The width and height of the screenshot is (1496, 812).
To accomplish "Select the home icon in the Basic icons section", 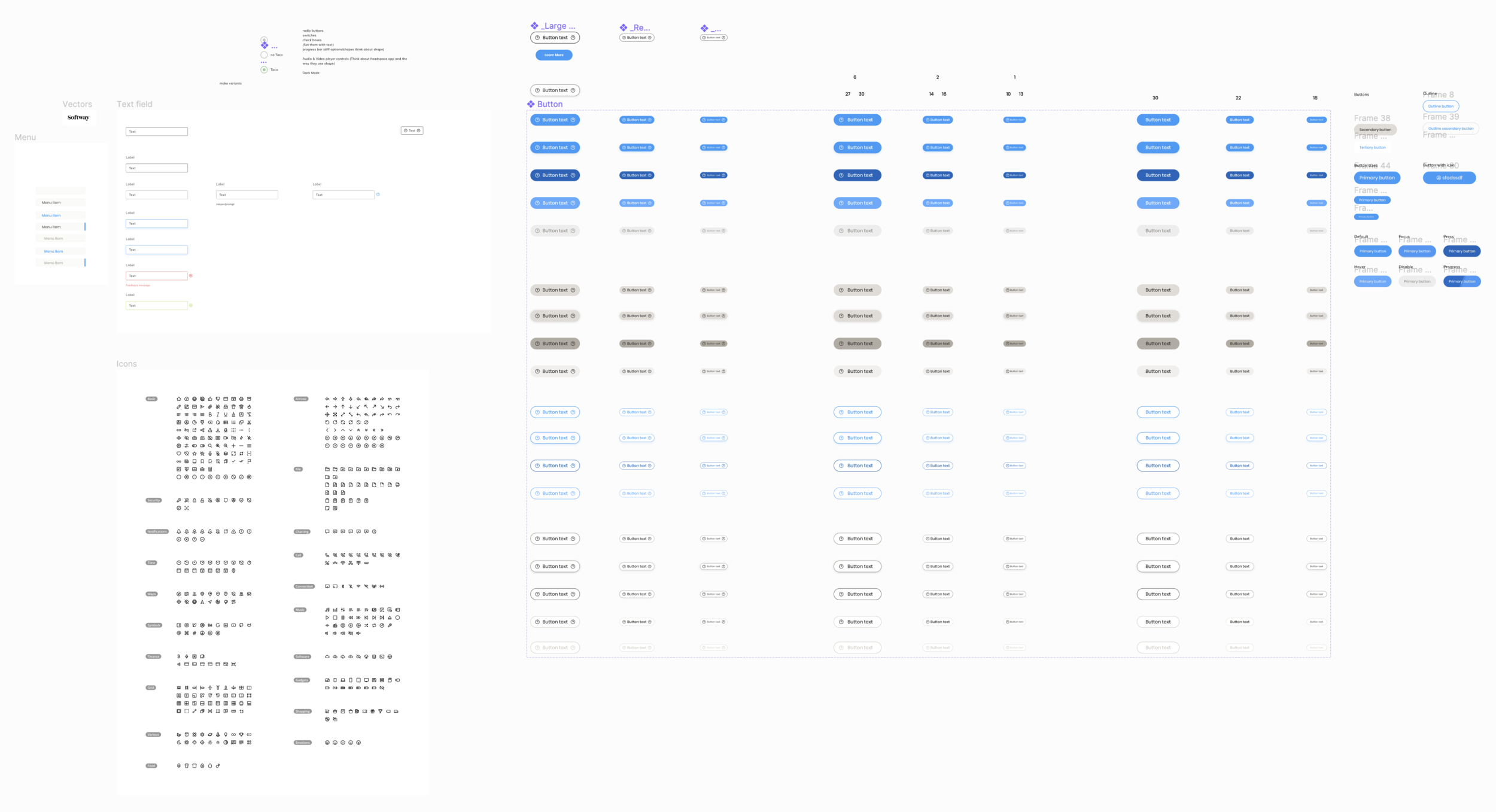I will (179, 399).
